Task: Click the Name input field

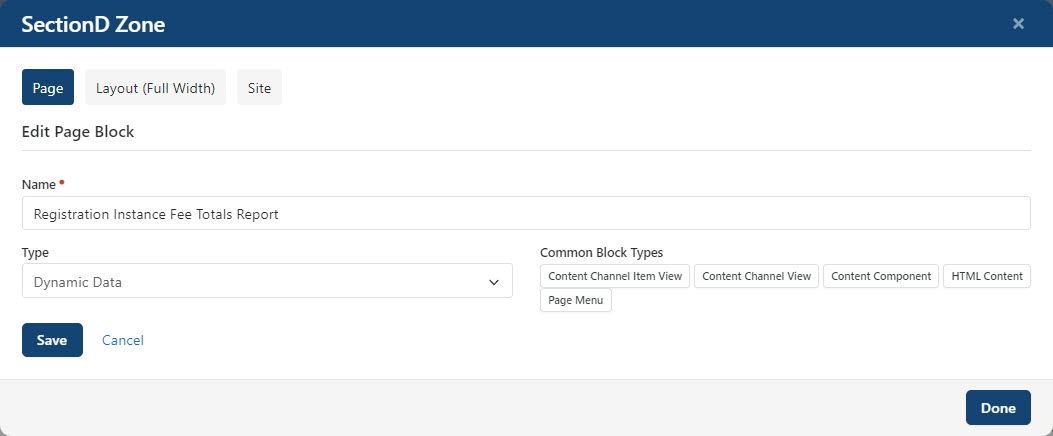Action: coord(526,214)
